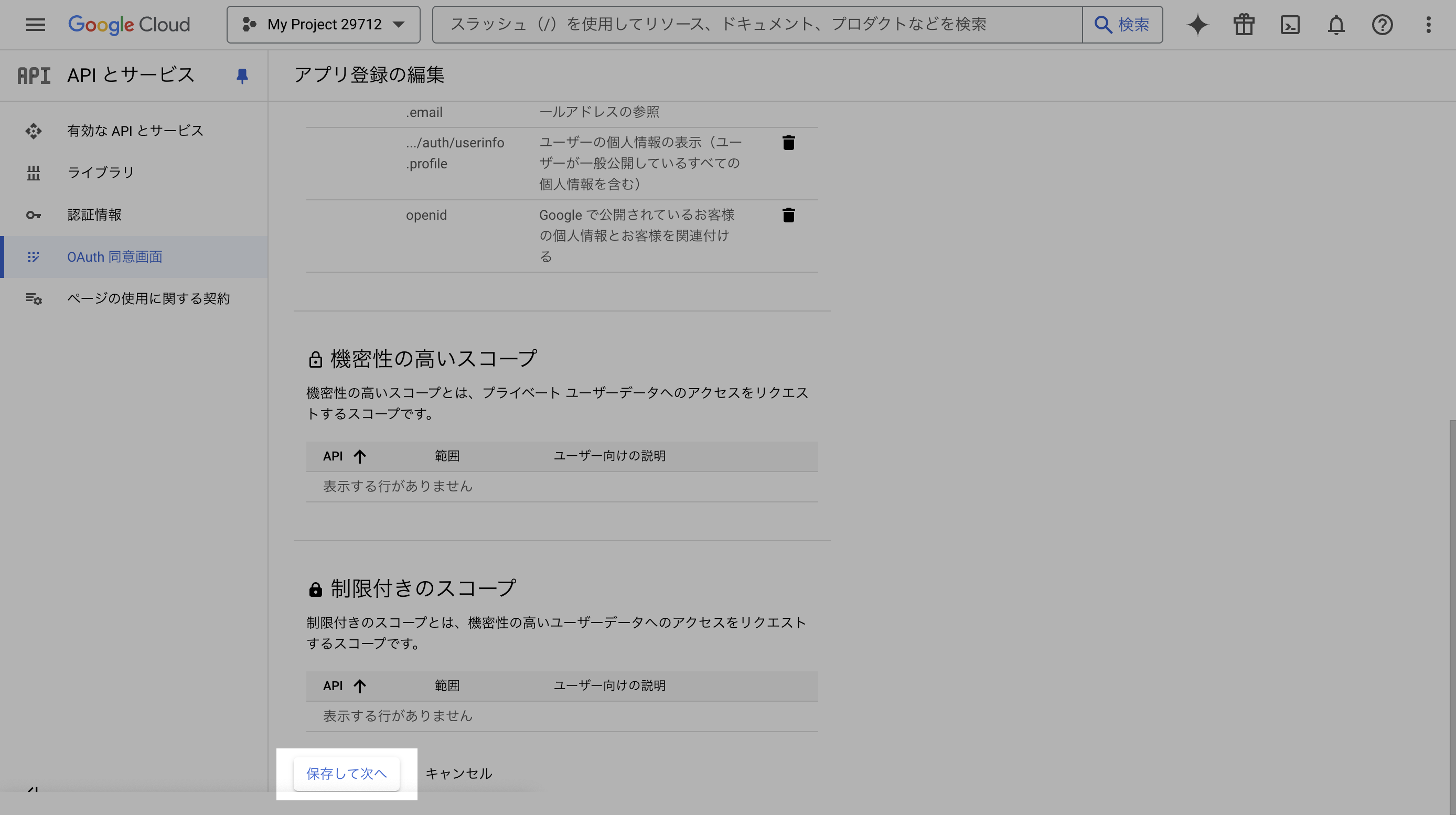Sort sensitive scopes table by API column
Image resolution: width=1456 pixels, height=815 pixels.
coord(344,456)
